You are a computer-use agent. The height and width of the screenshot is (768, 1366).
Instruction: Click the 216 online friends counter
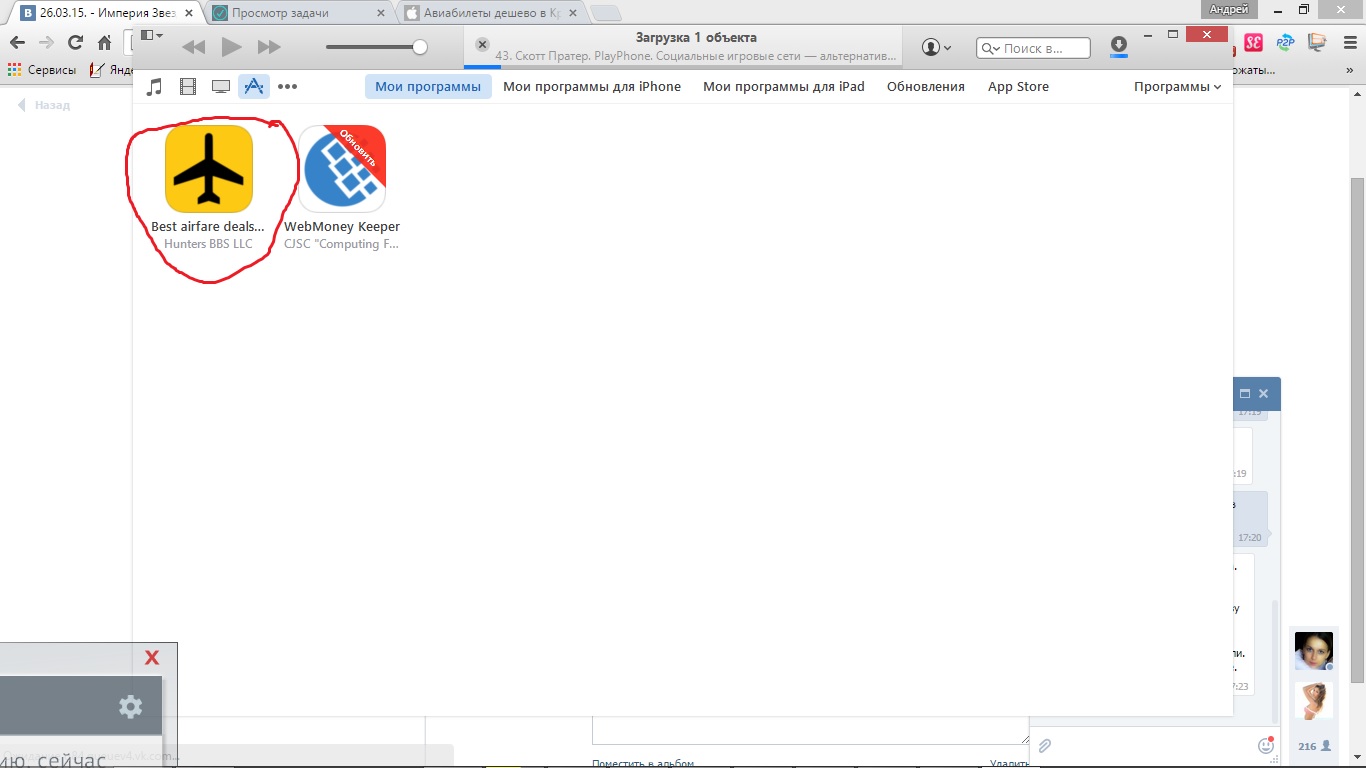pos(1314,746)
